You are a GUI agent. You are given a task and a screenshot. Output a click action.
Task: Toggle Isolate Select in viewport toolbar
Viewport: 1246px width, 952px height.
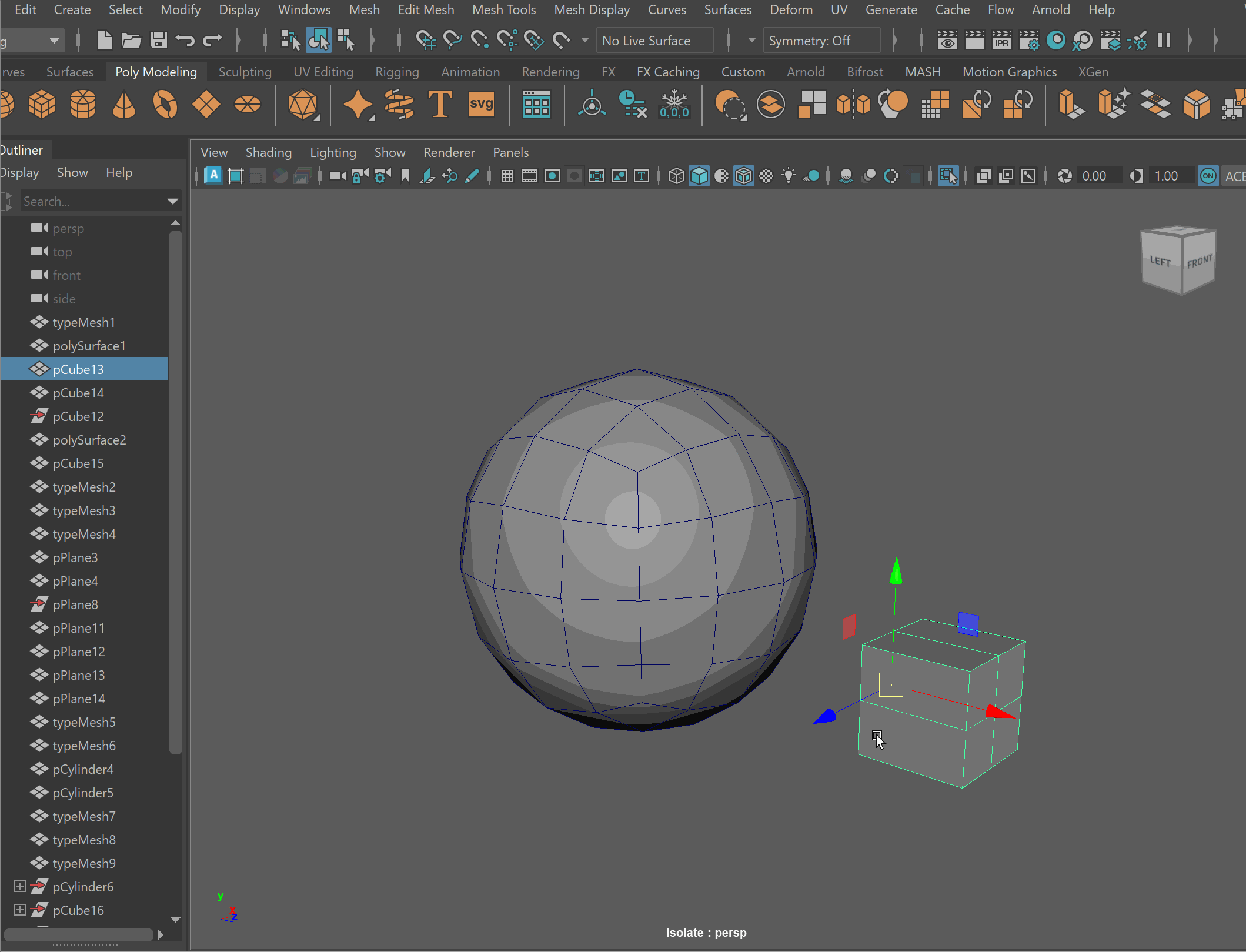[948, 176]
